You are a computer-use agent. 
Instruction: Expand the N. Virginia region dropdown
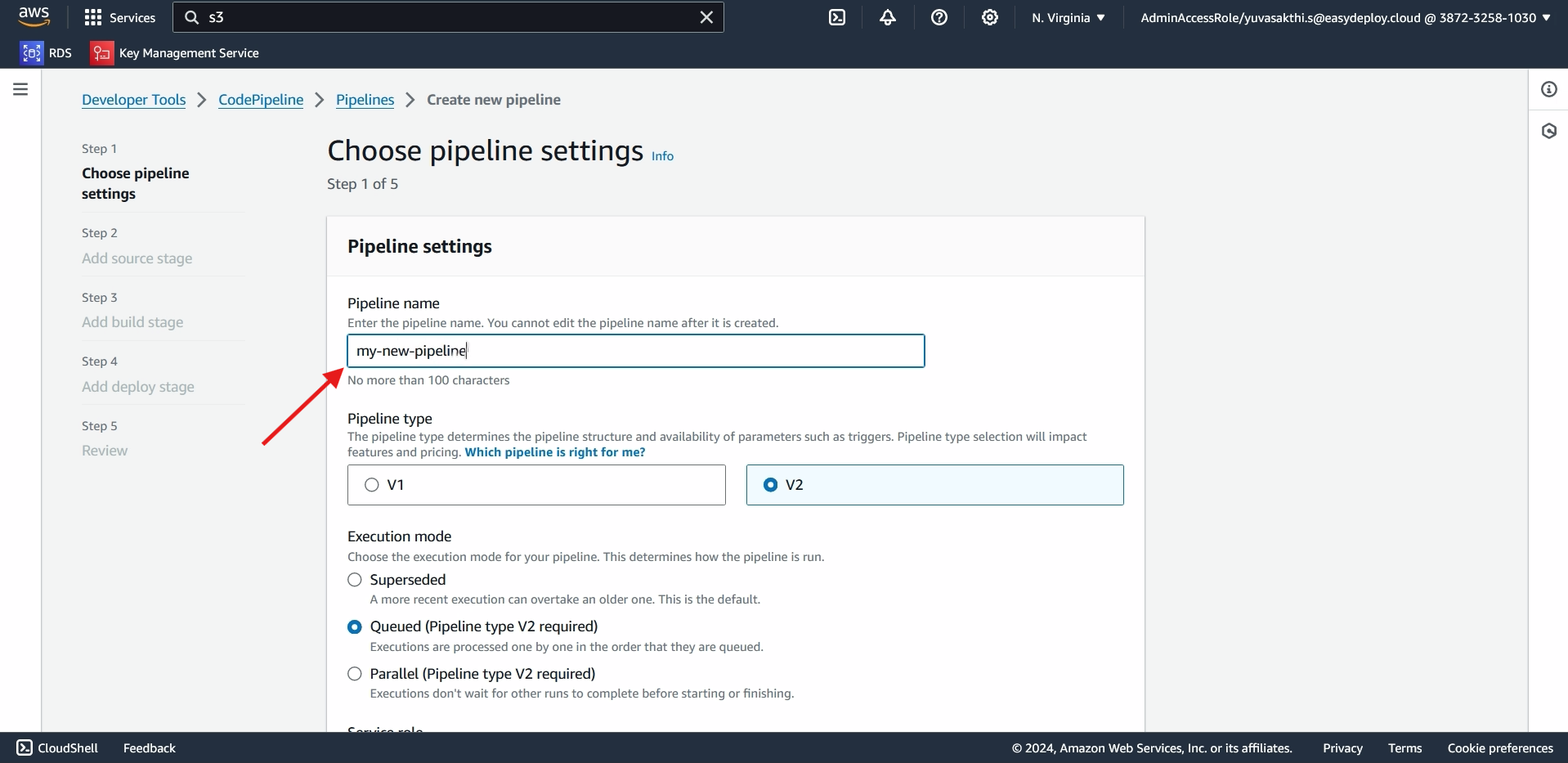[1068, 17]
